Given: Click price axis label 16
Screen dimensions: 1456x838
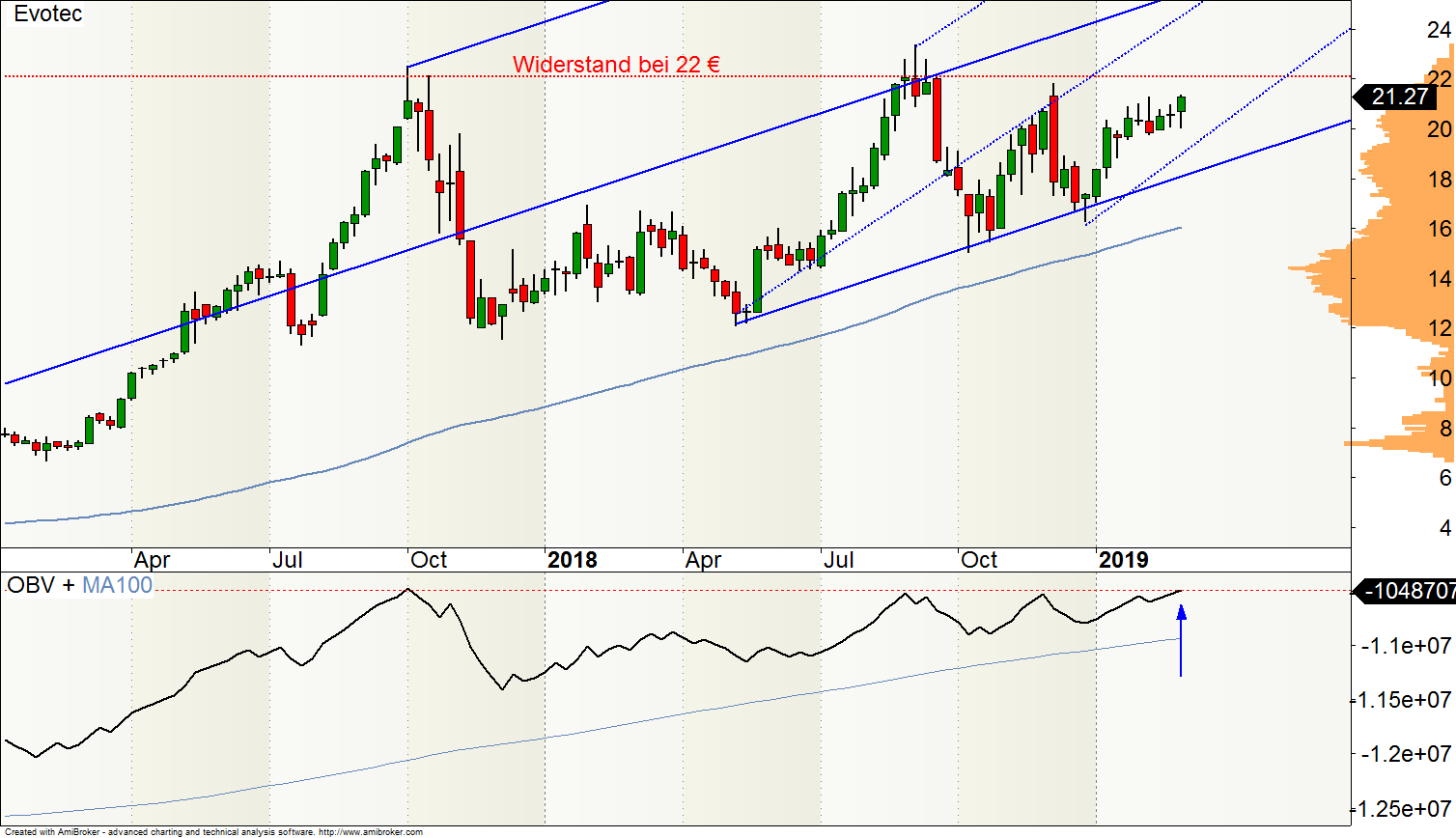Looking at the screenshot, I should point(1439,229).
